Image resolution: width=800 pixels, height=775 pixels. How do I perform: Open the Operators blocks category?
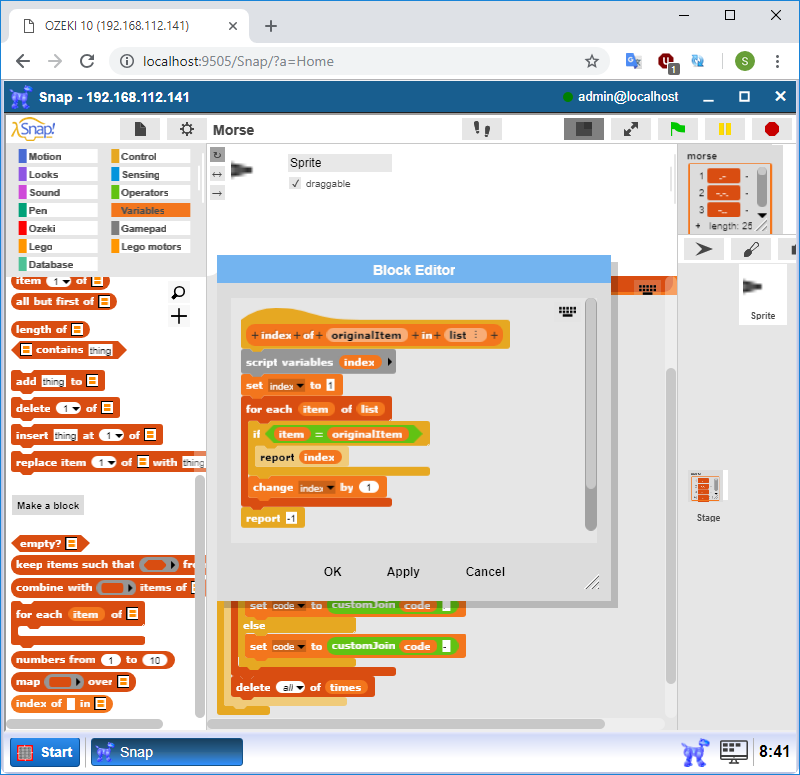(151, 192)
